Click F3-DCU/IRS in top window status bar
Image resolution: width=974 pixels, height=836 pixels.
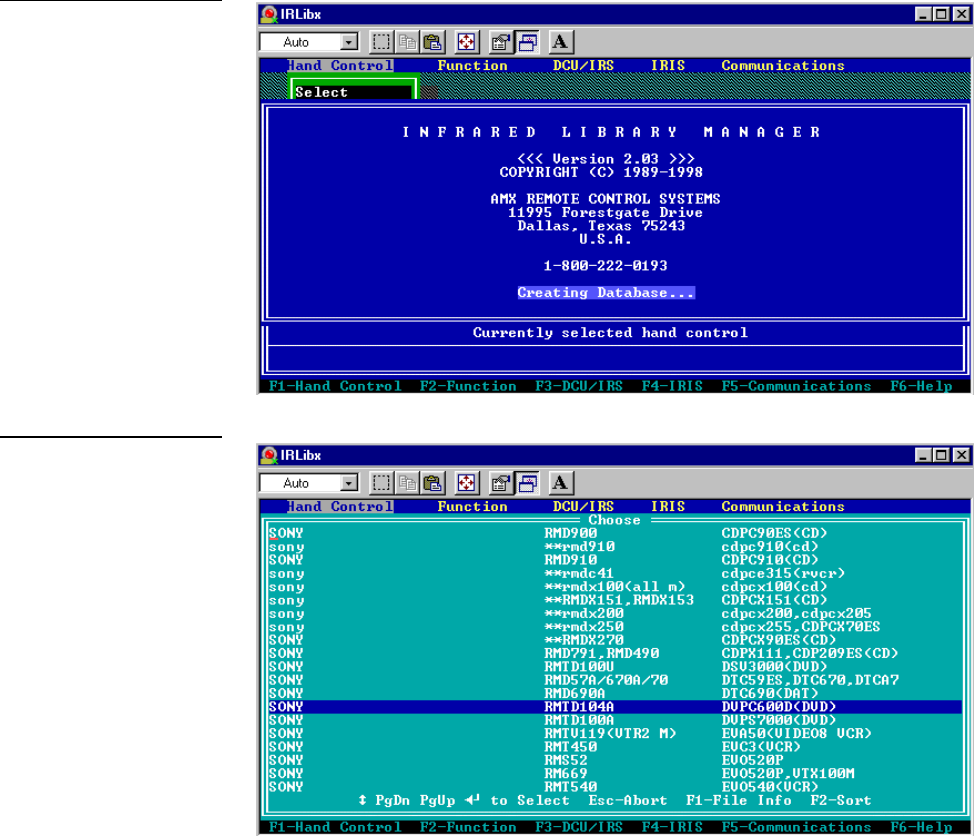click(x=579, y=386)
